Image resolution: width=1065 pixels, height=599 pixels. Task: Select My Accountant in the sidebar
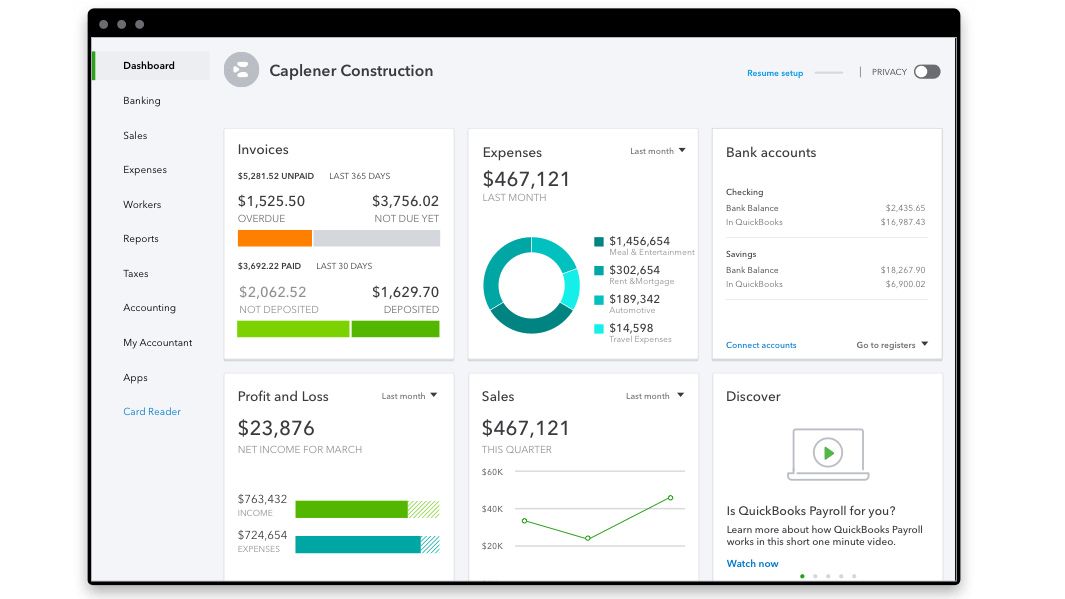tap(159, 342)
